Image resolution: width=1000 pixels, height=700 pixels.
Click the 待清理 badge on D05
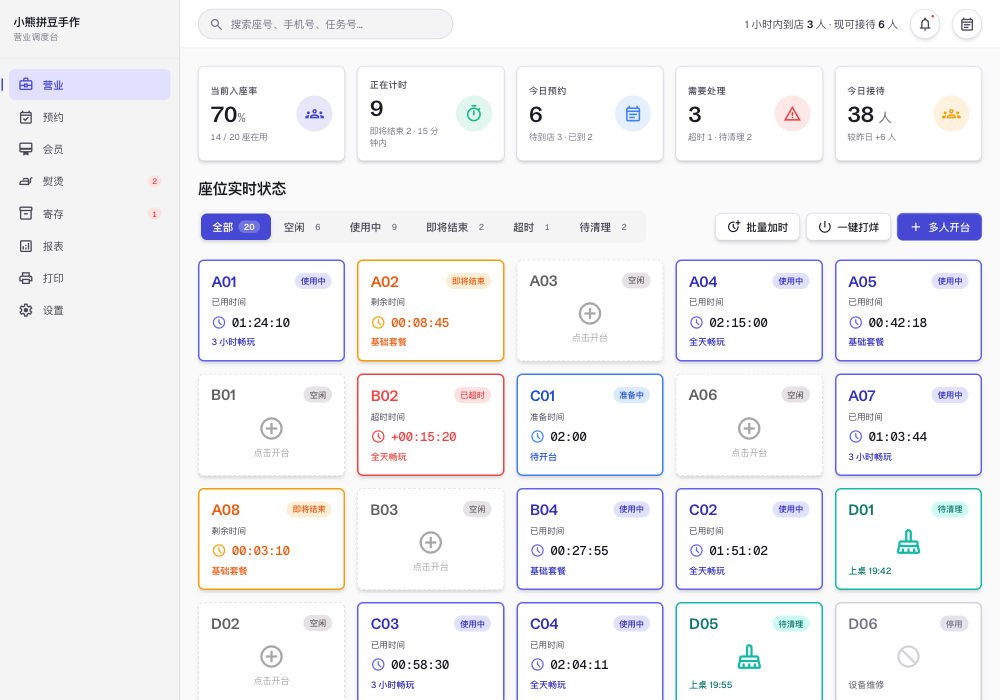(x=791, y=624)
